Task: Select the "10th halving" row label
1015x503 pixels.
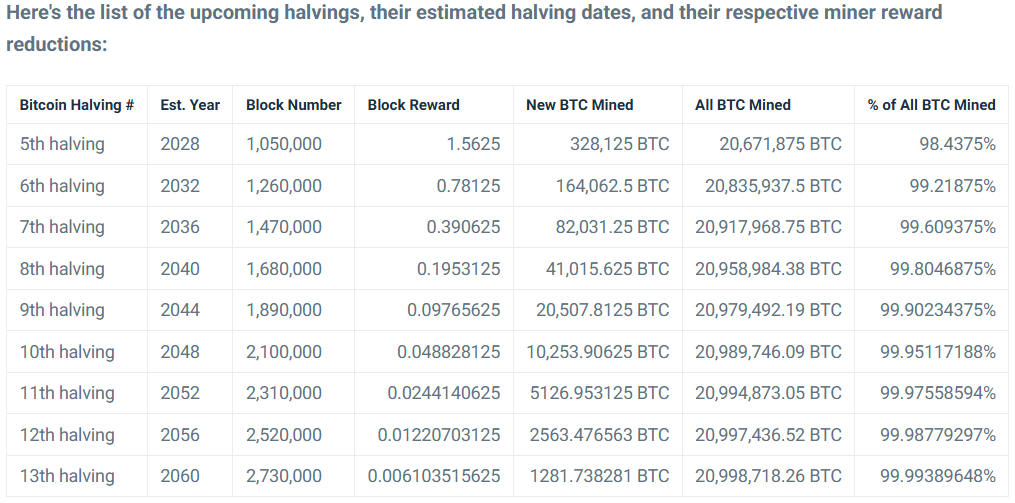Action: 67,352
